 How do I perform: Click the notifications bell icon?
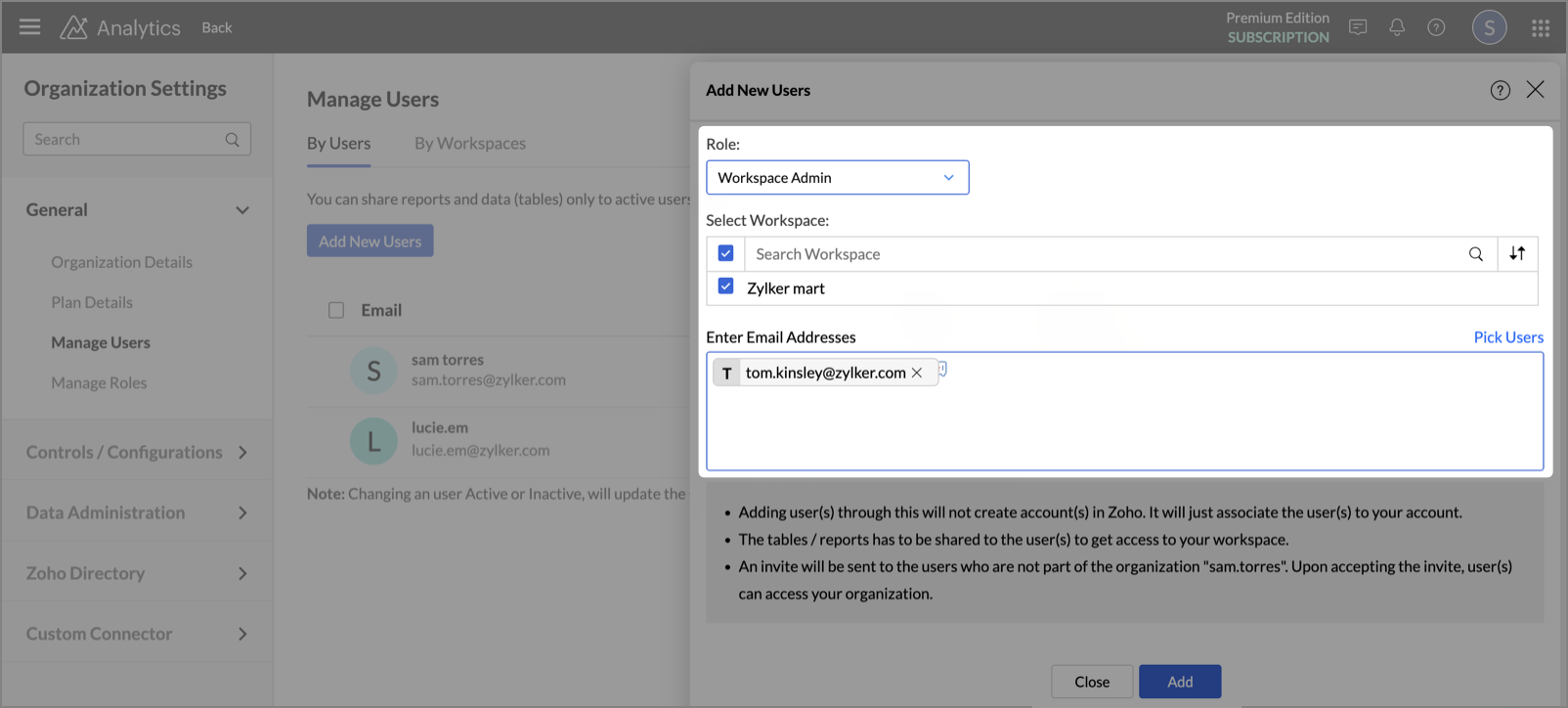coord(1397,27)
